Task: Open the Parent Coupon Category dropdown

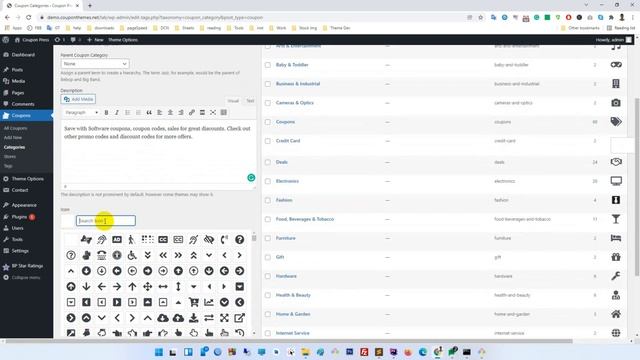Action: (95, 64)
